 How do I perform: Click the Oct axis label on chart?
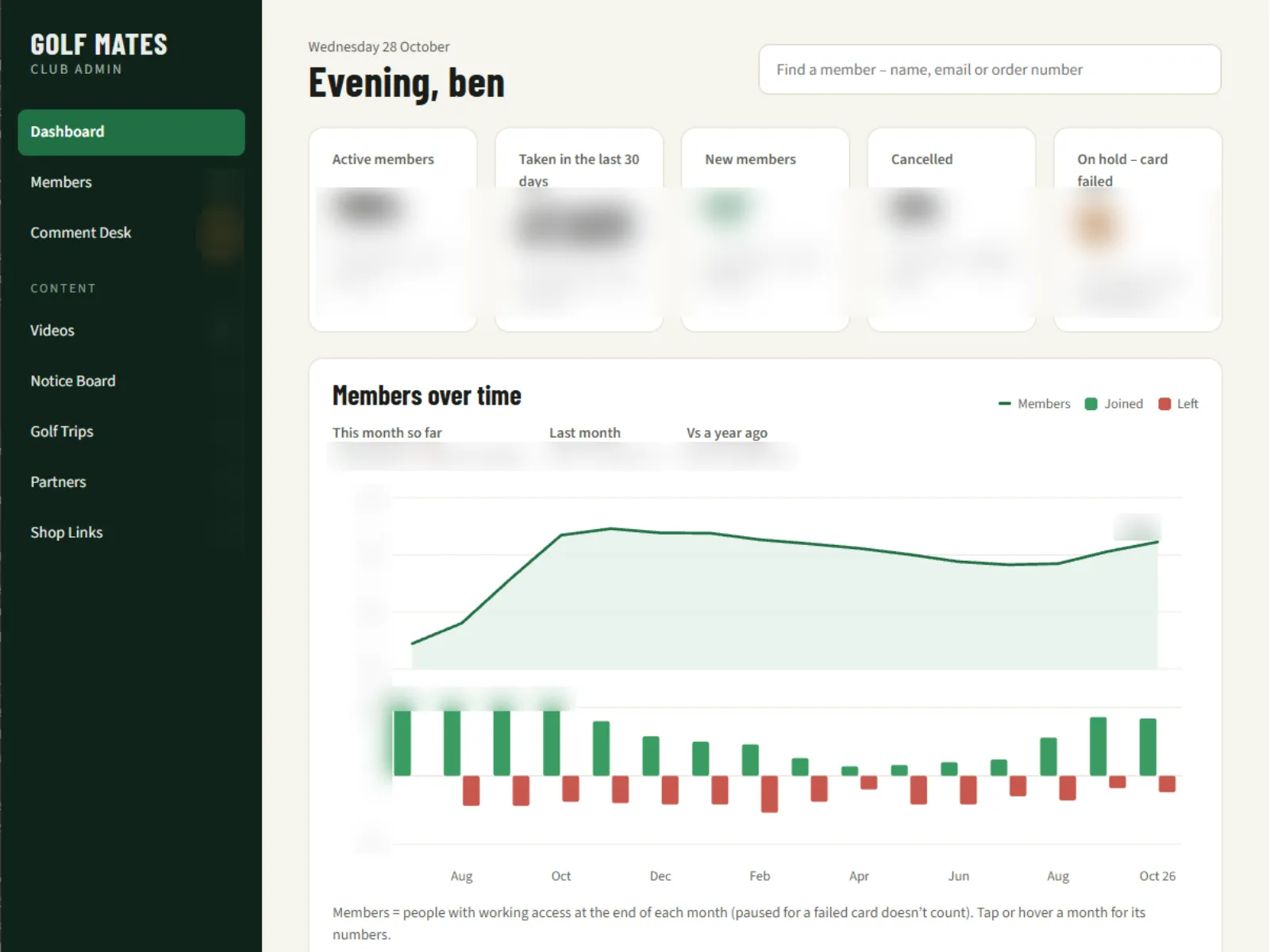coord(561,876)
